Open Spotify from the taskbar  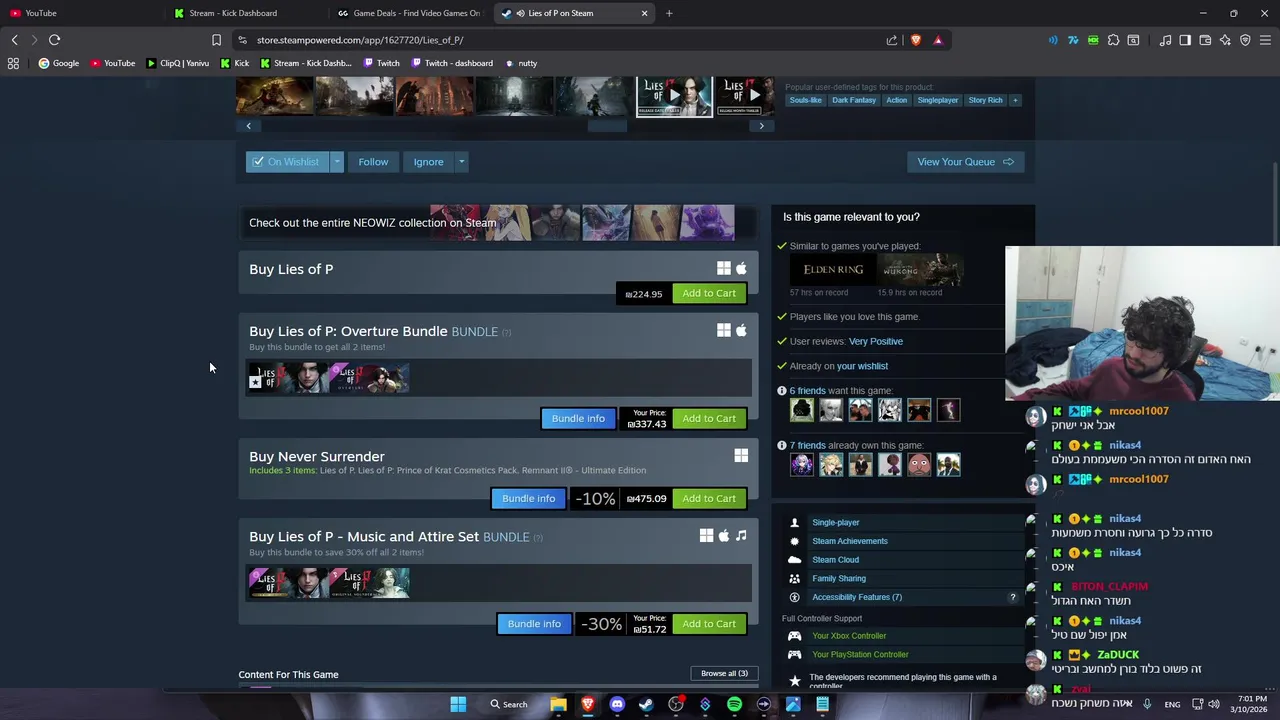[x=734, y=704]
